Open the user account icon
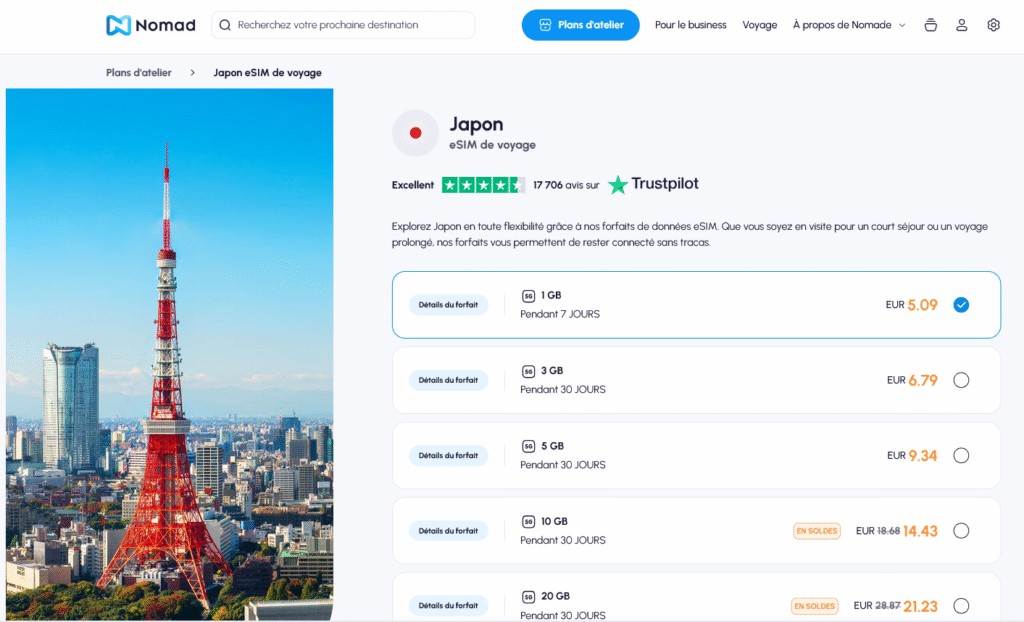This screenshot has width=1024, height=622. click(x=961, y=24)
